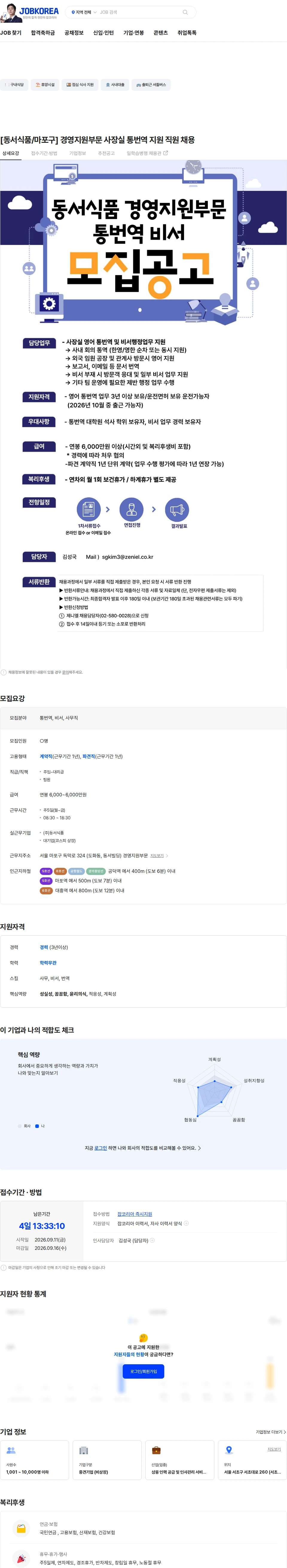Open the 기업·연봉 menu
The height and width of the screenshot is (1568, 287).
click(x=133, y=33)
